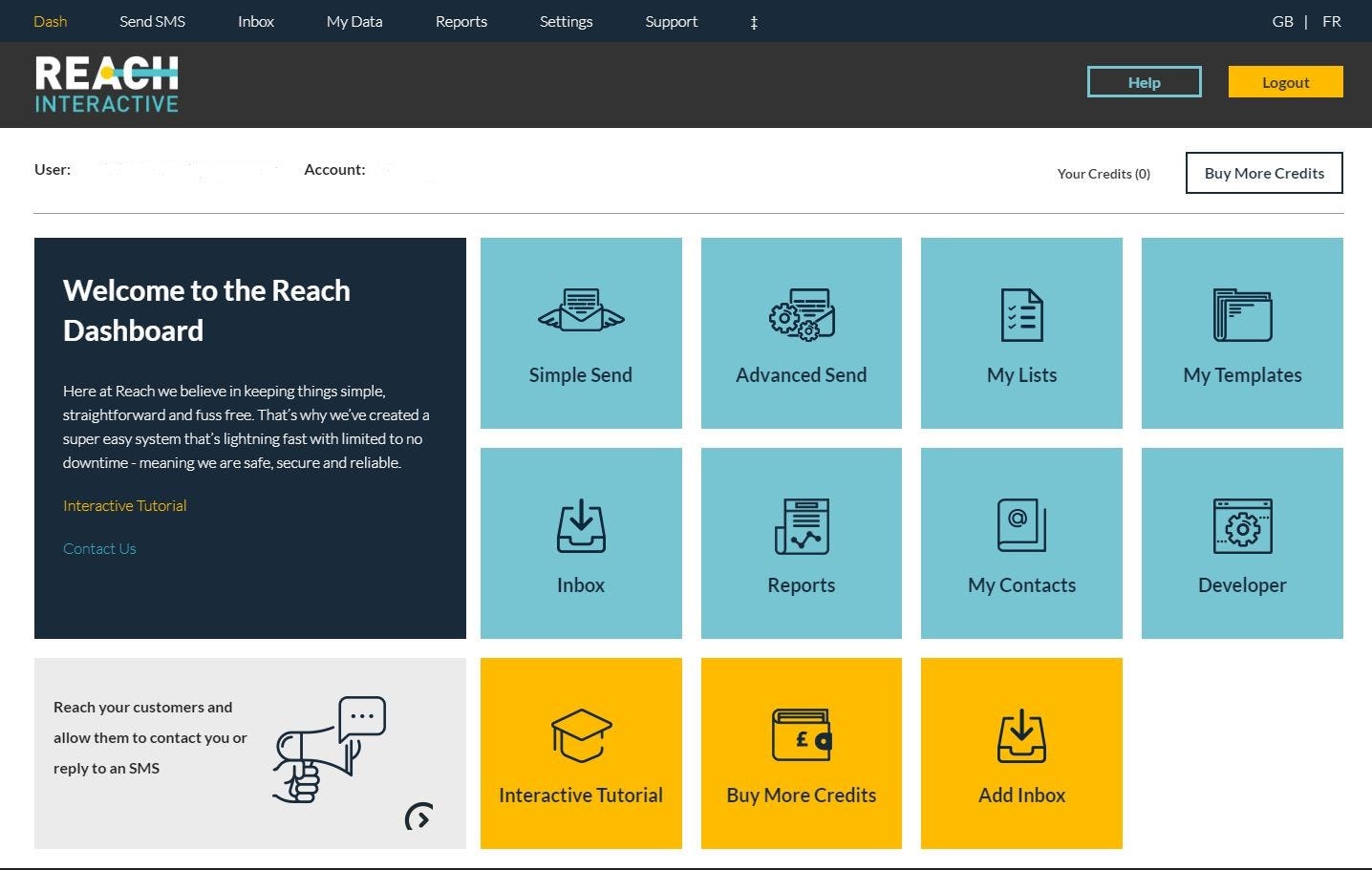Screen dimensions: 1372x870
Task: Click the Logout button
Action: 1285,82
